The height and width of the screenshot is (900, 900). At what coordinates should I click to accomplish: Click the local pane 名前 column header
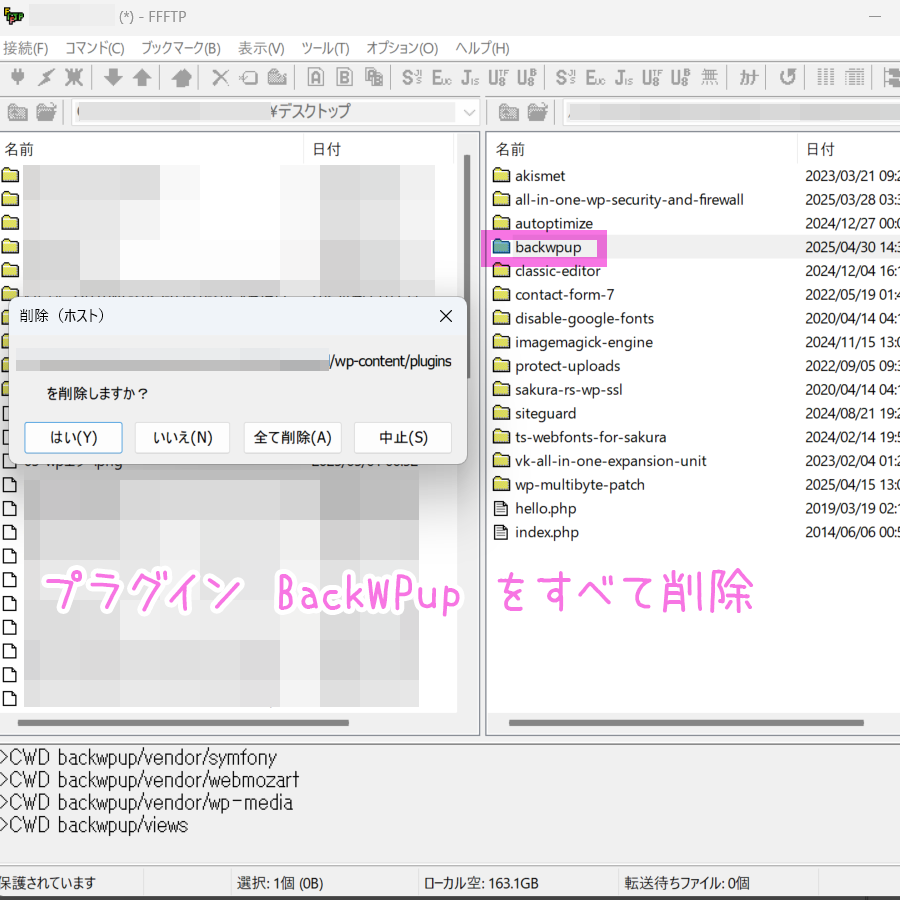tap(152, 150)
